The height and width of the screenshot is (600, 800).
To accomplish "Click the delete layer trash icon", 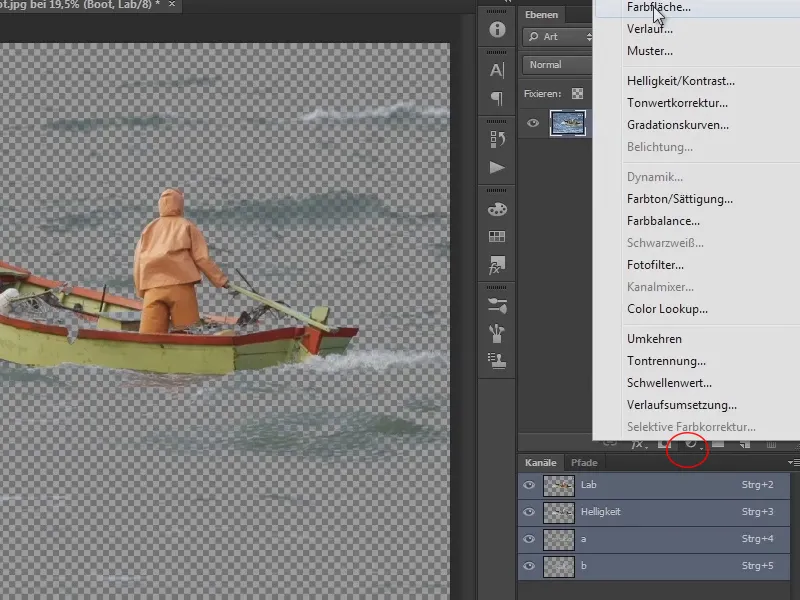I will click(x=771, y=444).
